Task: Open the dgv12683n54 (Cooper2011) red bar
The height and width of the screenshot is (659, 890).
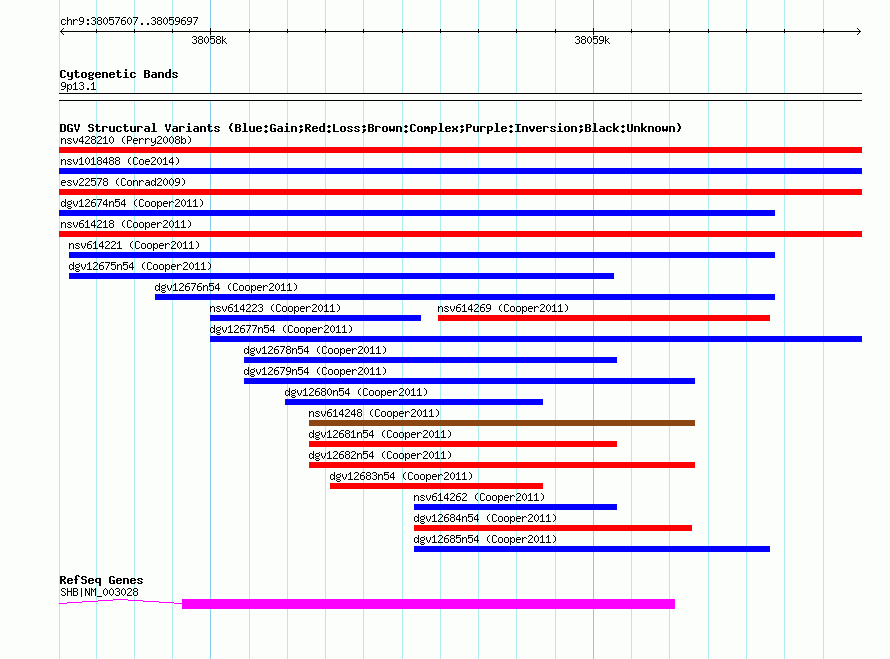Action: click(436, 486)
